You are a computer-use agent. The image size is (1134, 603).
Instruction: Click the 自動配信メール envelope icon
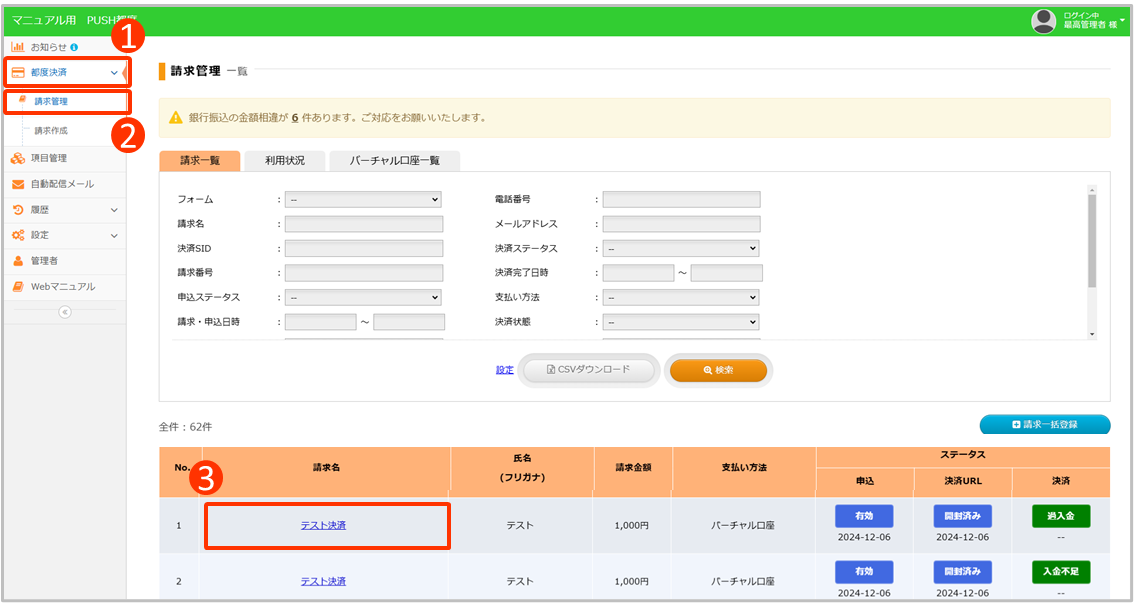click(18, 184)
